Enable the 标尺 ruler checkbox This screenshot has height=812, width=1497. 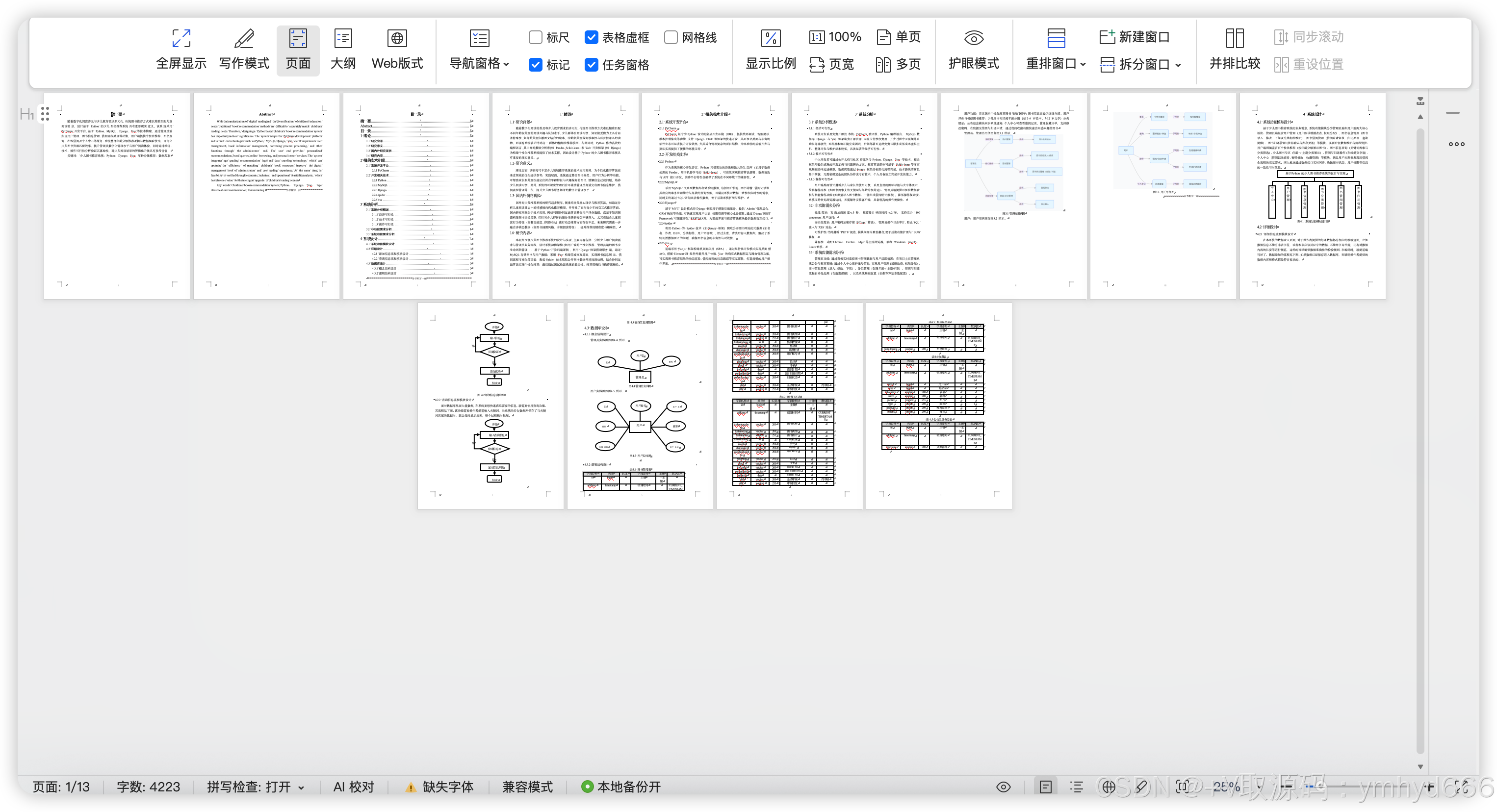coord(535,37)
